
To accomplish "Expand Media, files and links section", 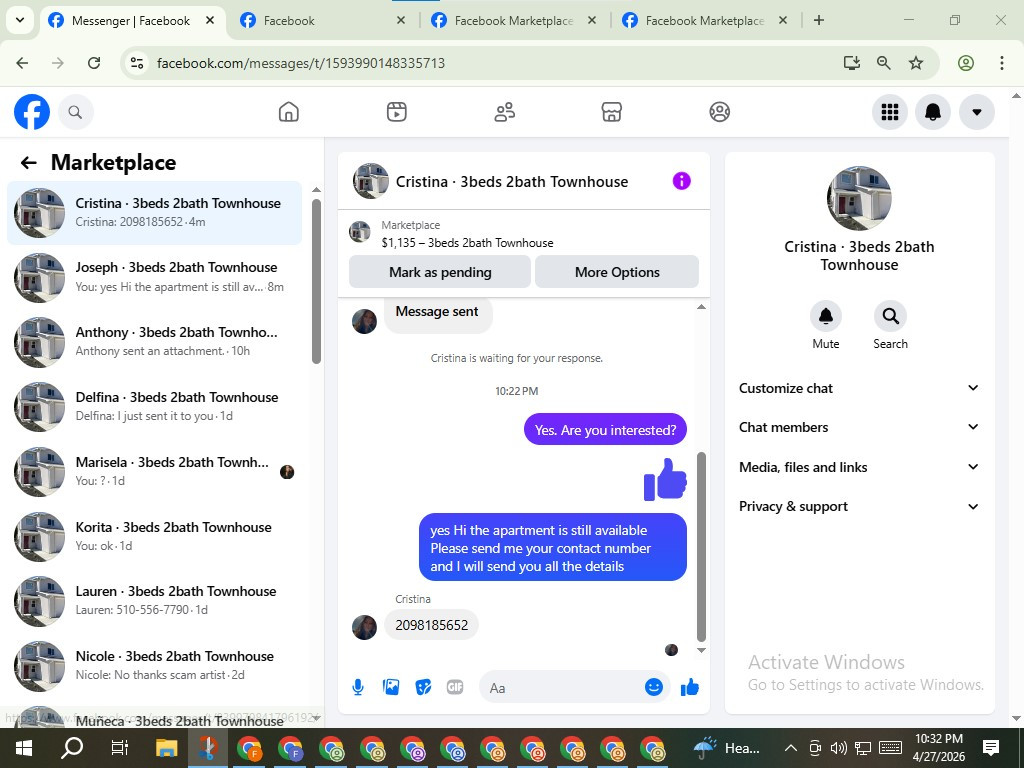I will [x=859, y=467].
